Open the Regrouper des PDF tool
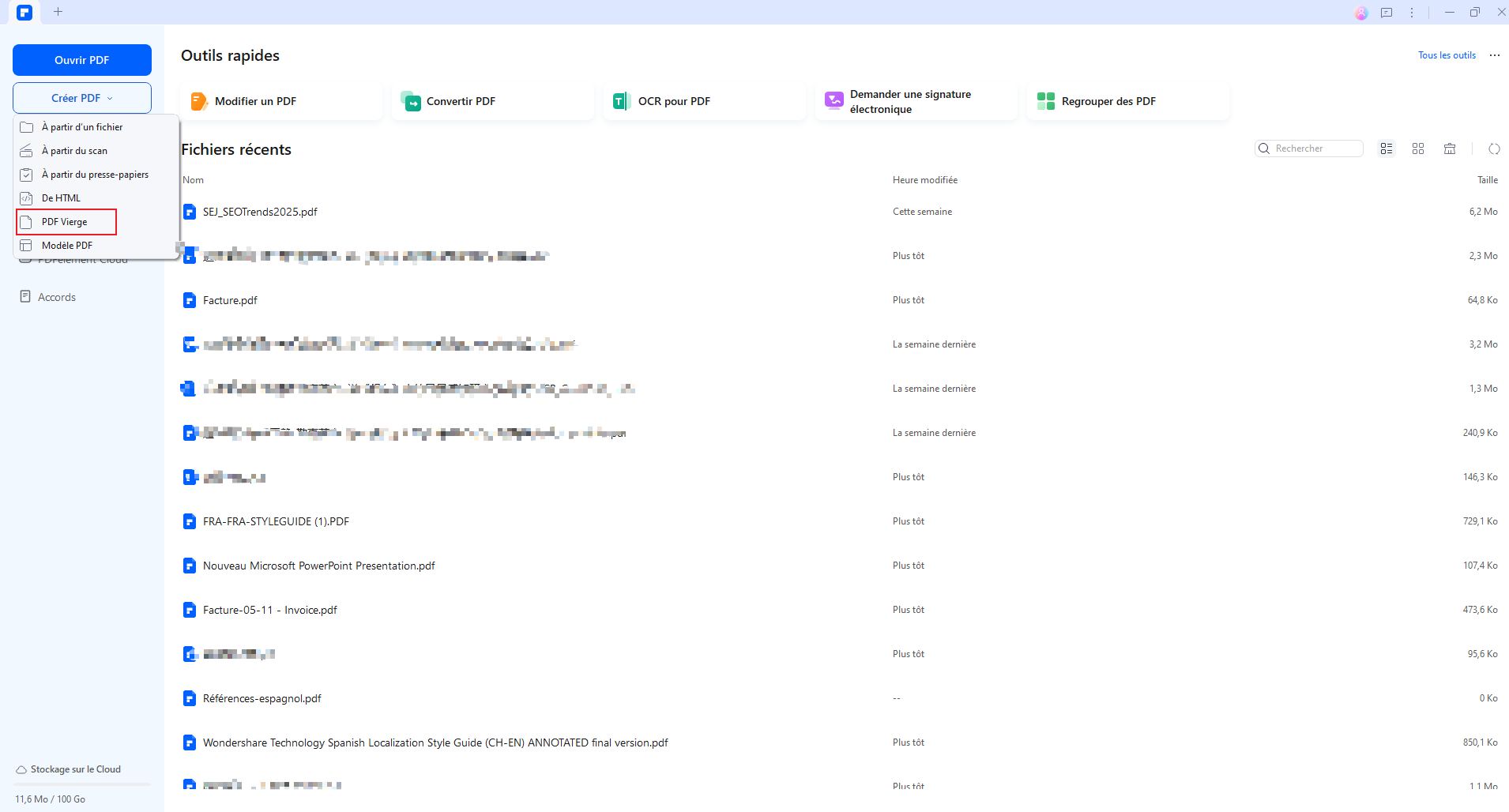The width and height of the screenshot is (1509, 812). (x=1128, y=101)
